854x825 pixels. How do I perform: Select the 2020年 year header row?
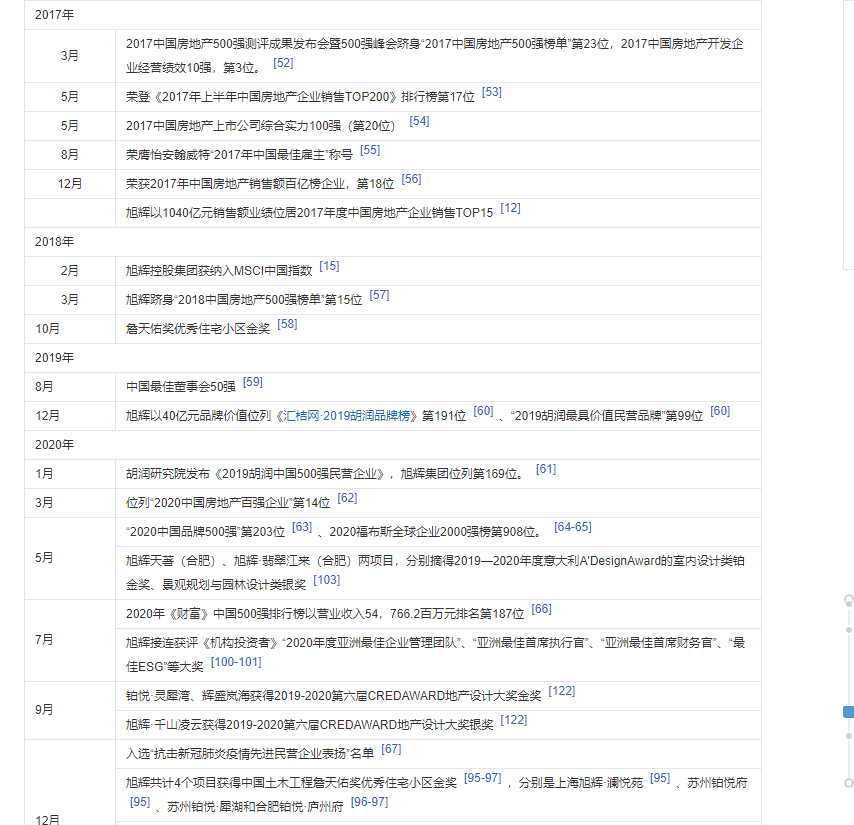pyautogui.click(x=393, y=445)
